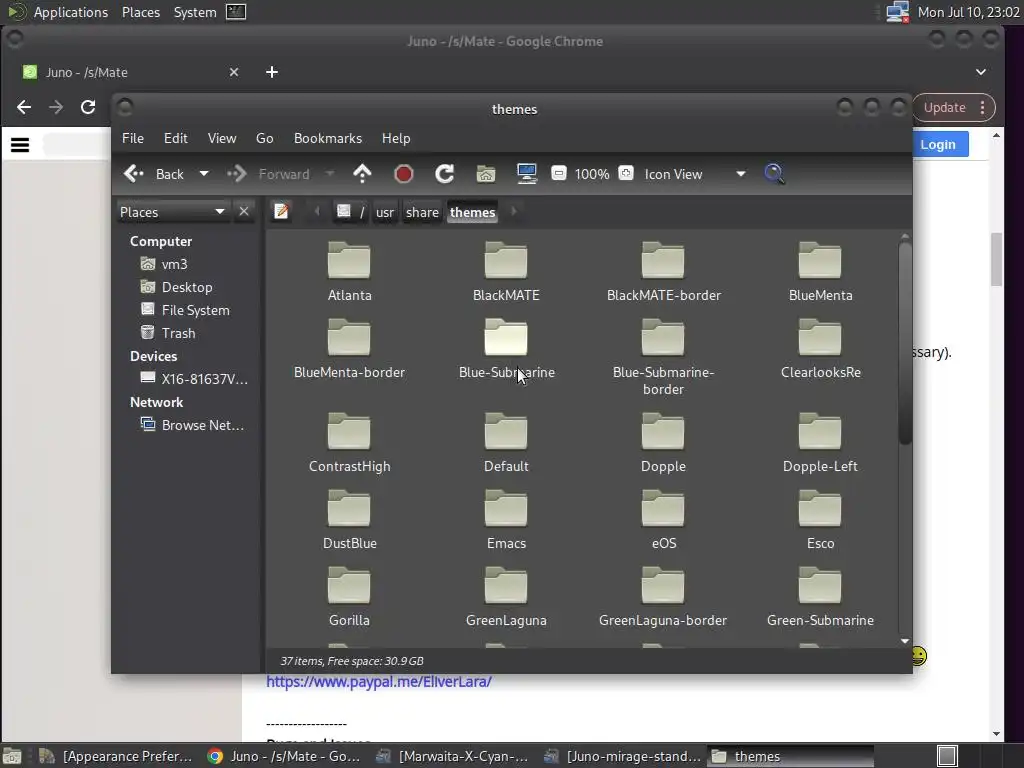Screen dimensions: 1024x768
Task: Open View menu in themes window
Action: point(222,138)
